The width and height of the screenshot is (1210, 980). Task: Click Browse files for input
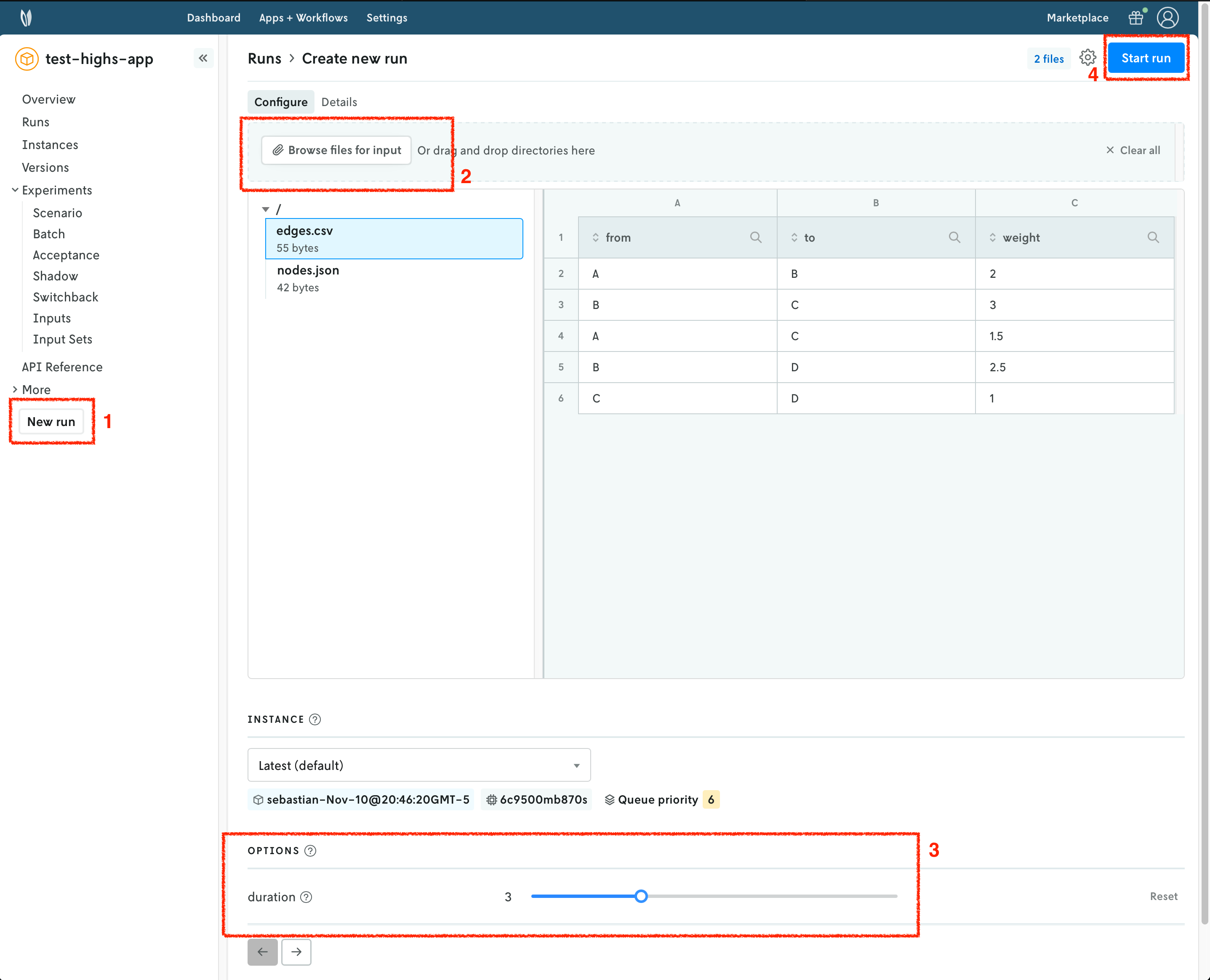coord(336,150)
